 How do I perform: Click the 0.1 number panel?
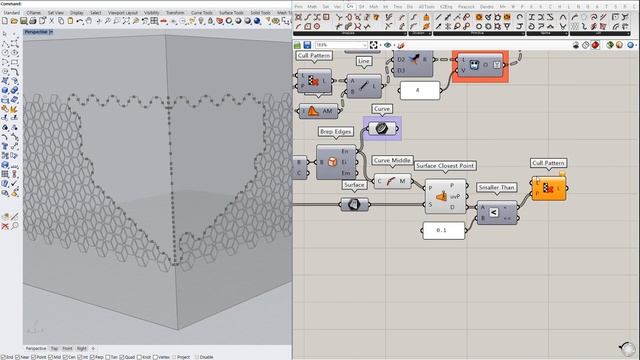click(x=444, y=230)
